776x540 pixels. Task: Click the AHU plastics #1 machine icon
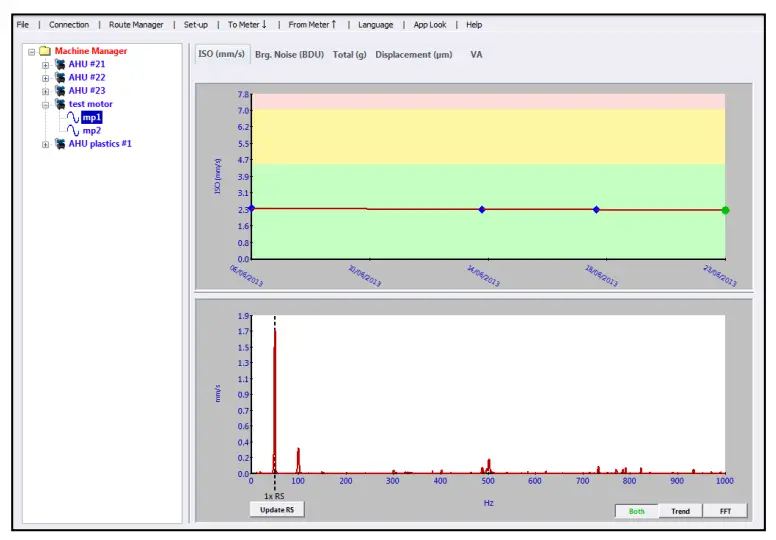coord(60,144)
